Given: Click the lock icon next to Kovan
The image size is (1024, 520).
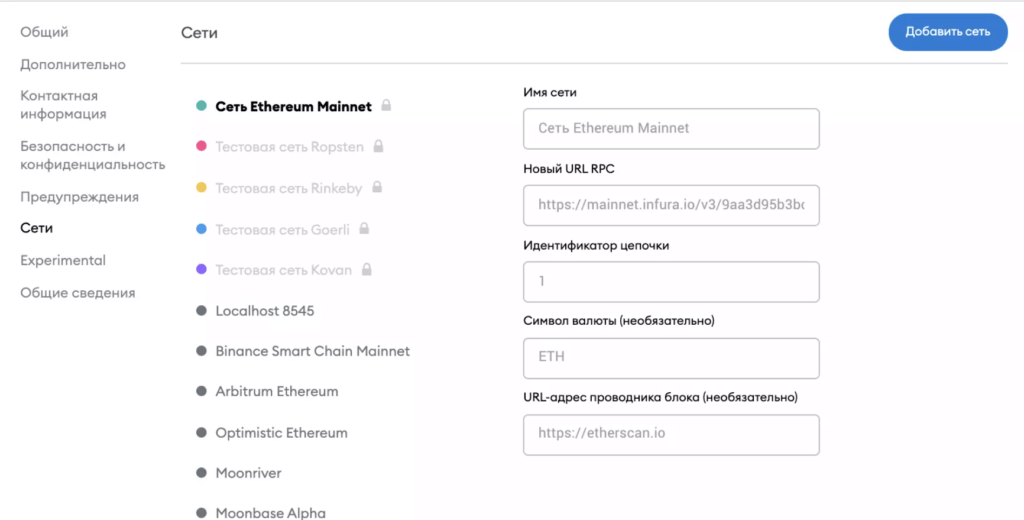Looking at the screenshot, I should tap(367, 270).
